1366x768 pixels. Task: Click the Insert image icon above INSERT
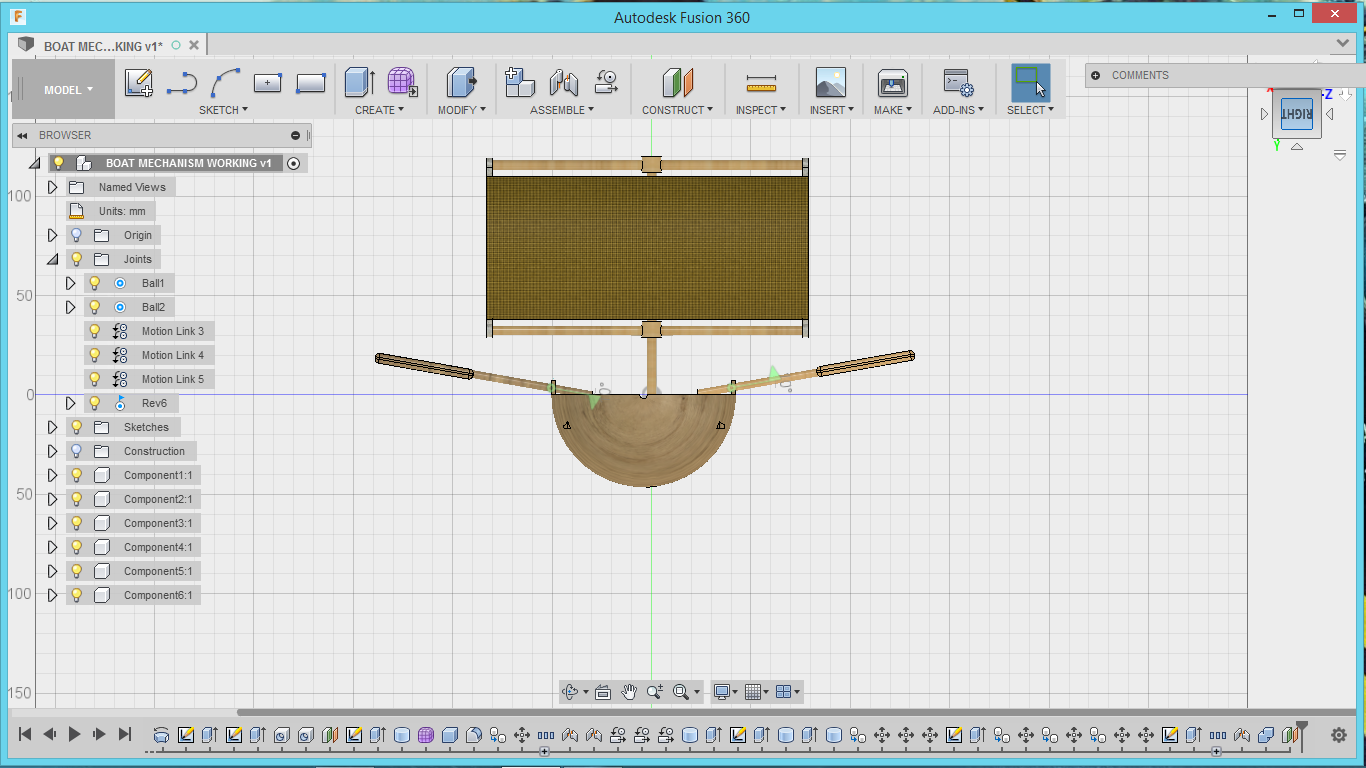click(830, 83)
